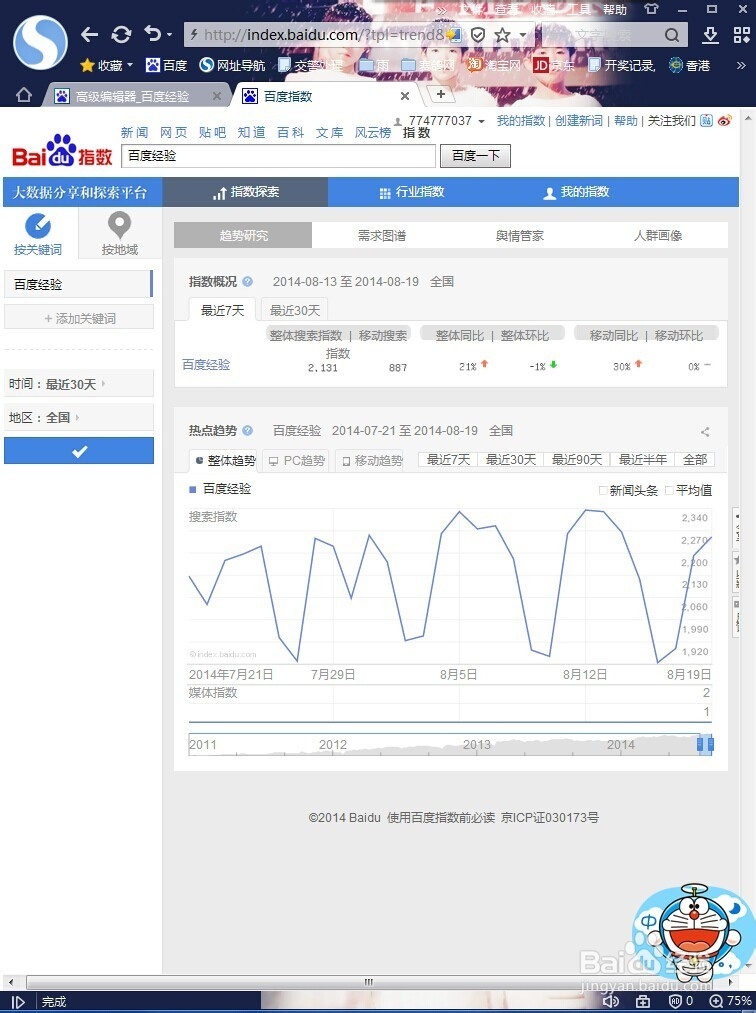This screenshot has height=1013, width=756.
Task: Expand the 地区：全国 selector
Action: click(x=79, y=417)
